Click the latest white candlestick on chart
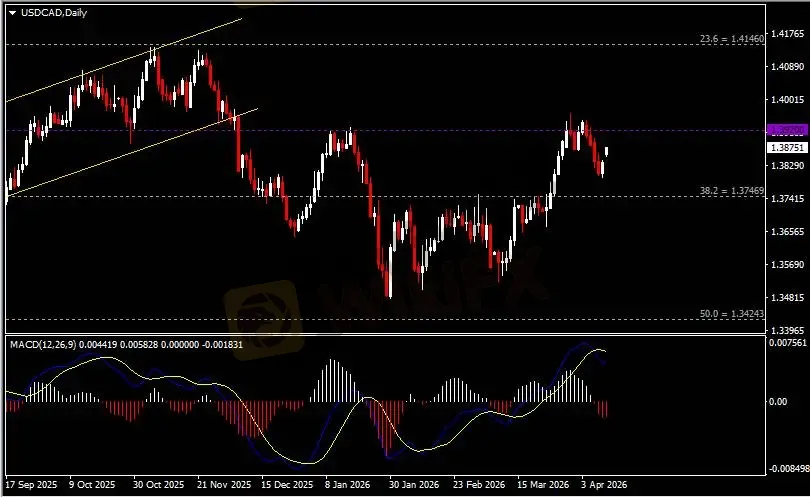Viewport: 810px width, 497px height. [606, 151]
